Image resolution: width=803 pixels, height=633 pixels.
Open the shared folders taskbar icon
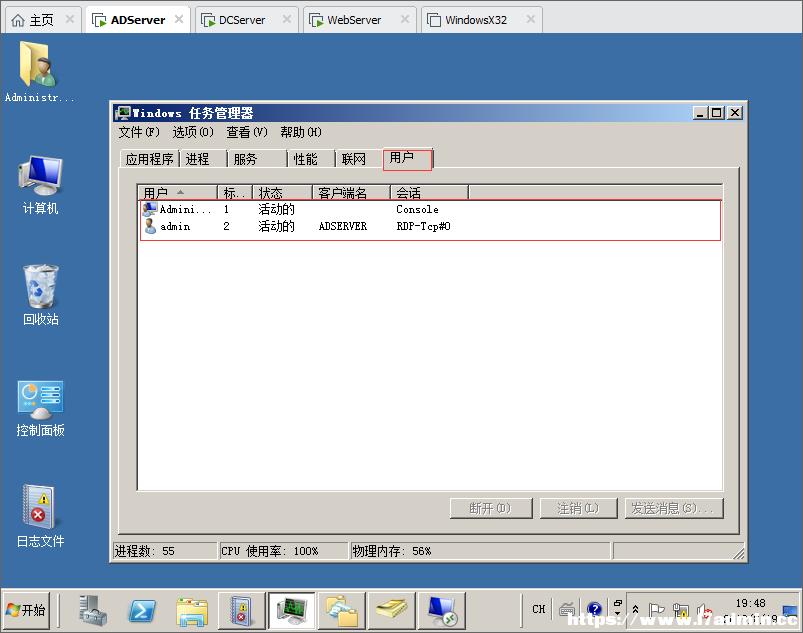tap(341, 610)
